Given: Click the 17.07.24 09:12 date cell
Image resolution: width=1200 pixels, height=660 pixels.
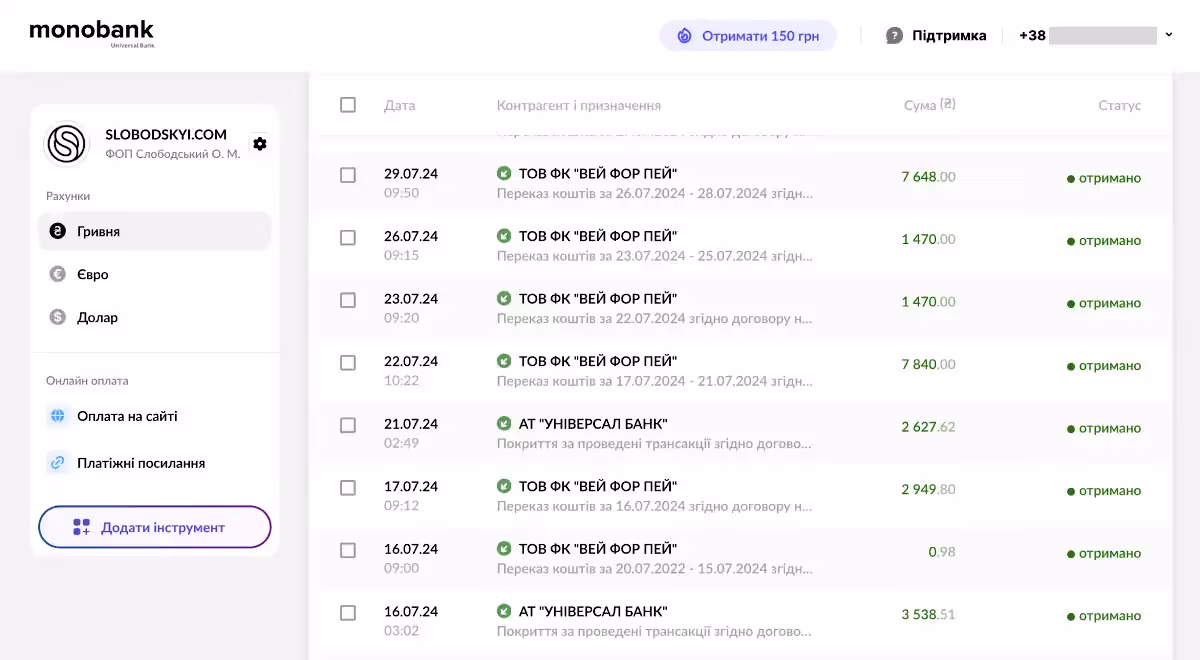Looking at the screenshot, I should pyautogui.click(x=411, y=496).
